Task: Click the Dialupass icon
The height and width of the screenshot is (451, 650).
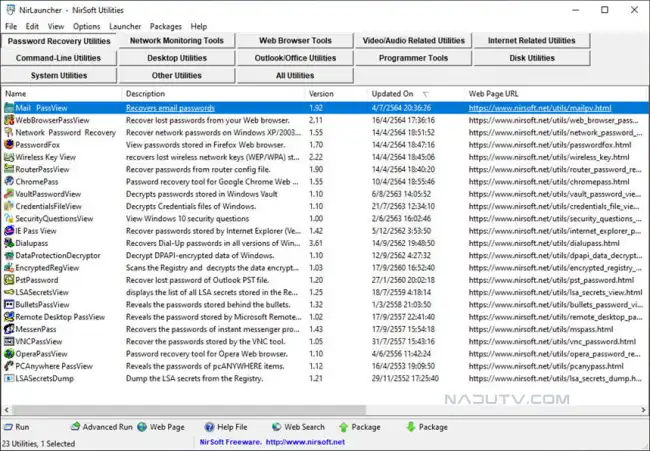Action: pyautogui.click(x=9, y=243)
